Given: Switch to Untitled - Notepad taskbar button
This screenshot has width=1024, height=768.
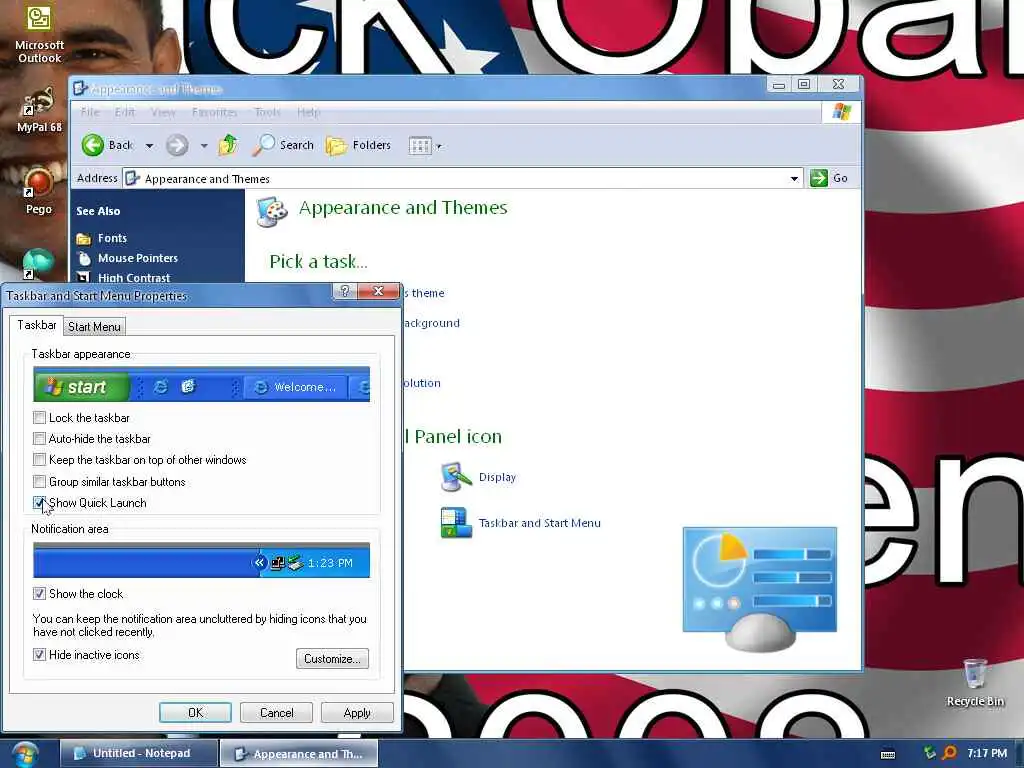Looking at the screenshot, I should 138,754.
